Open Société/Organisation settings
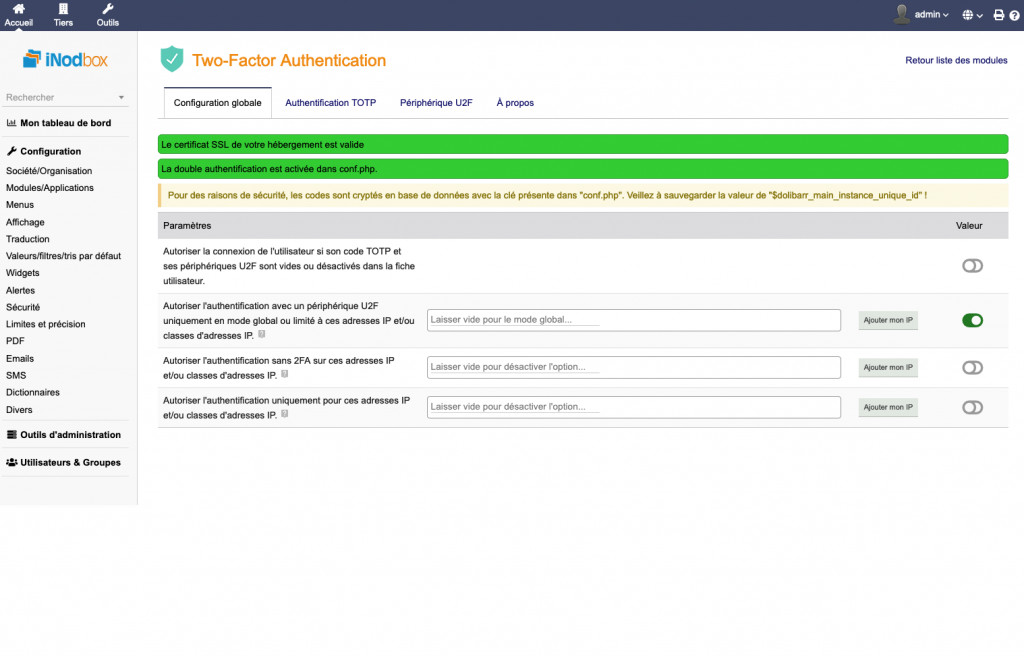Screen dimensions: 1024x656 (49, 171)
